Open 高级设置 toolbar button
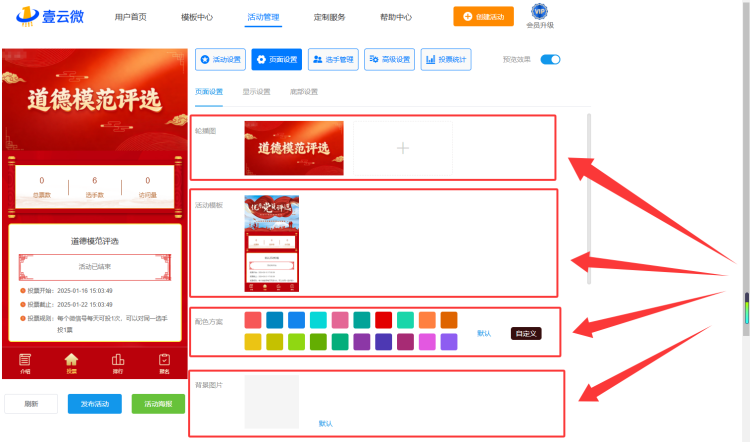This screenshot has width=750, height=442. tap(389, 59)
